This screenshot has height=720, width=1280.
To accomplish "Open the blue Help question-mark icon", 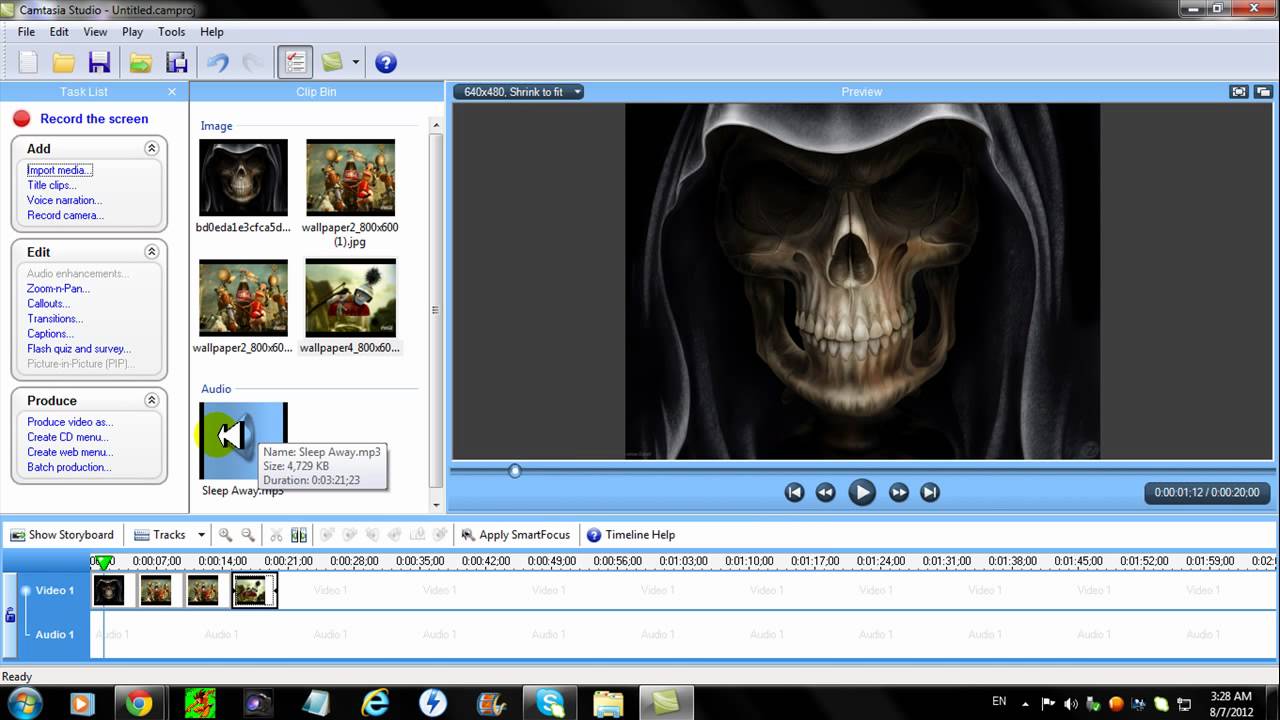I will (x=386, y=63).
